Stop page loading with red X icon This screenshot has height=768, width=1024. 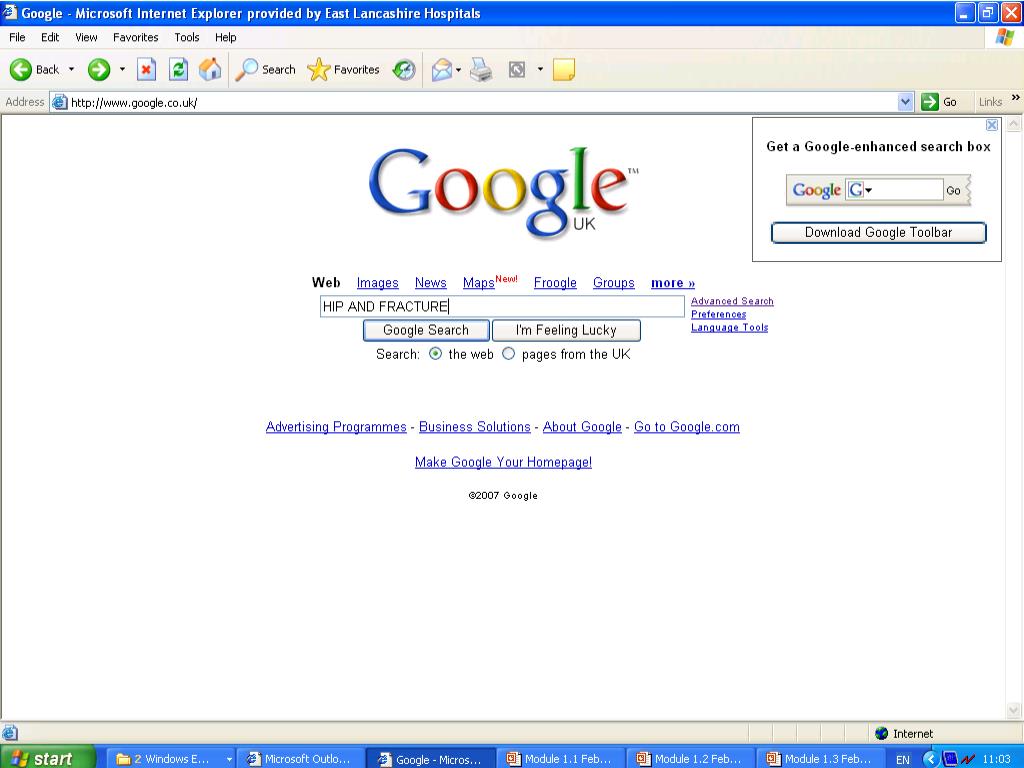146,69
